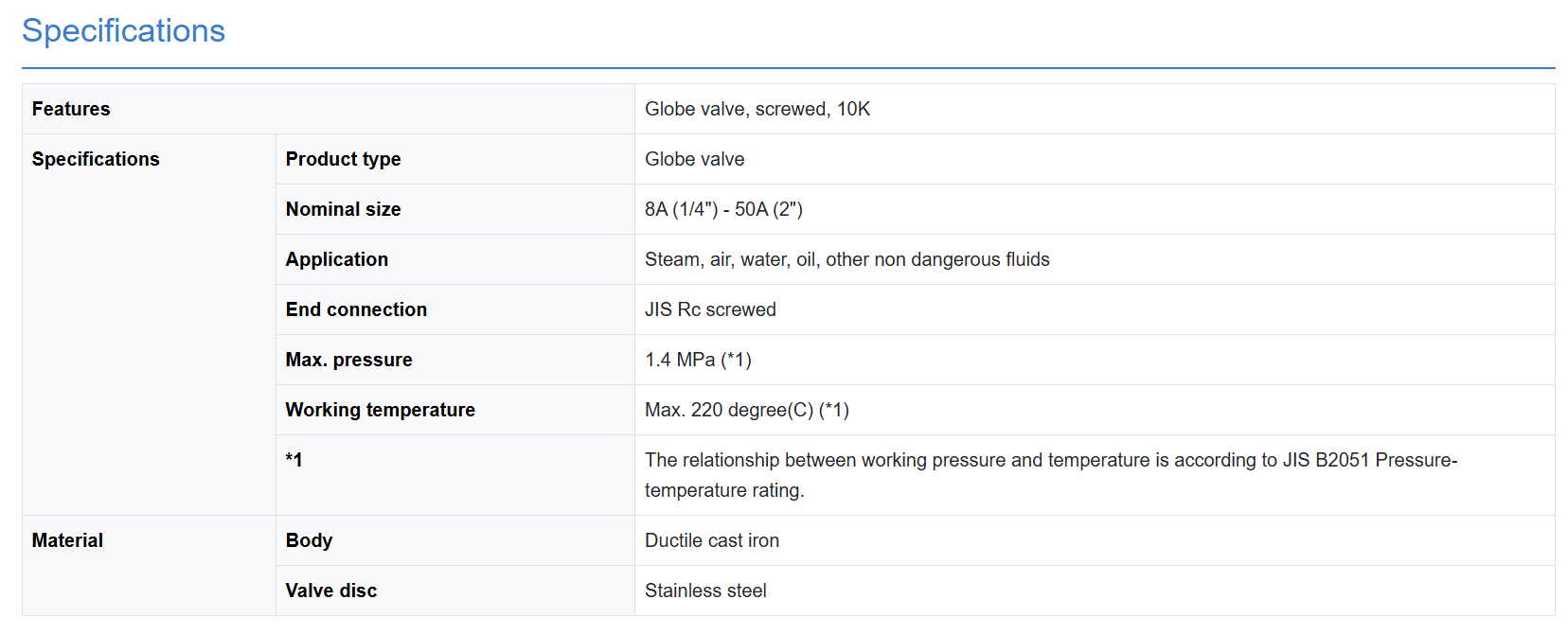
Task: Click the Working temperature label
Action: 380,410
